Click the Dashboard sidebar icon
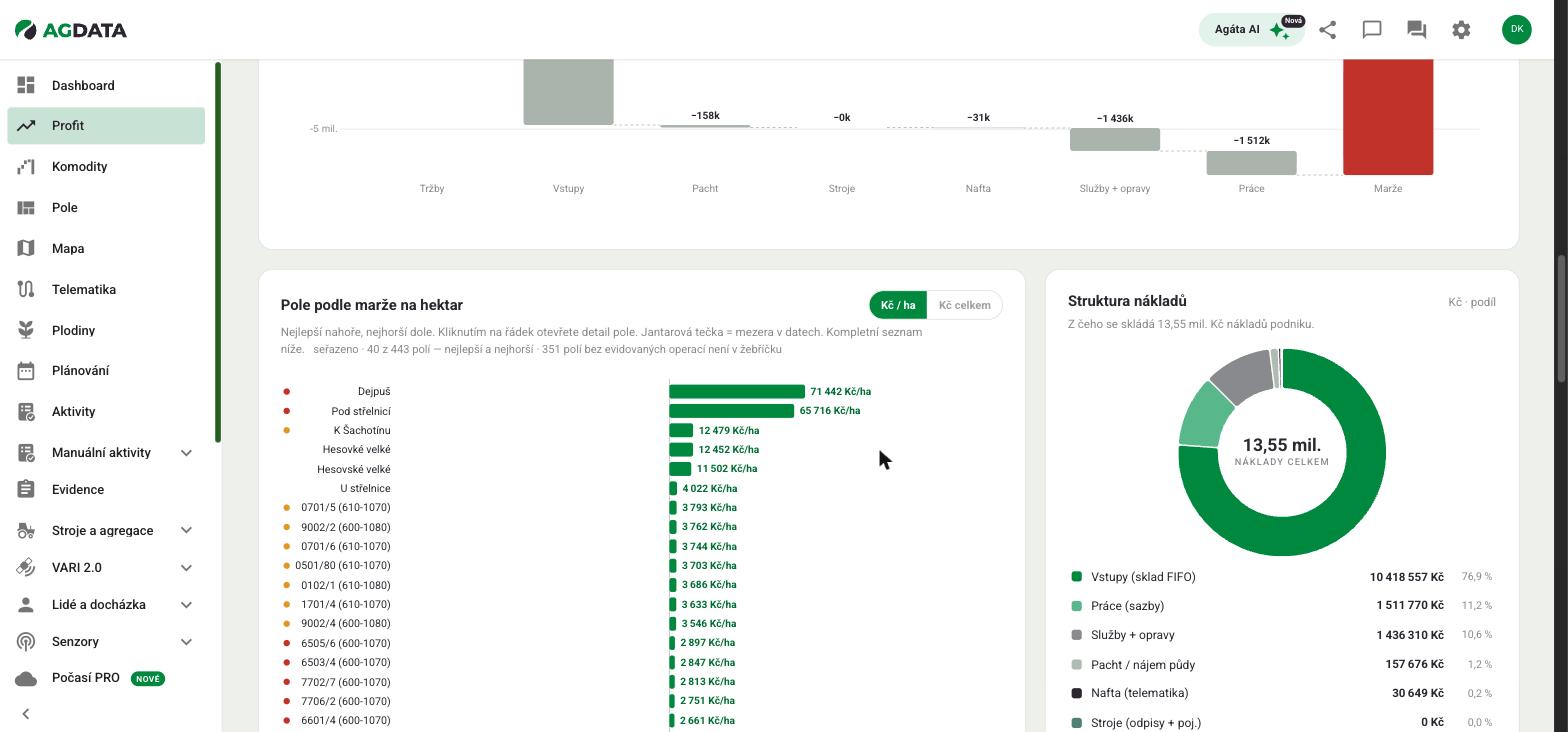The image size is (1568, 732). tap(26, 85)
